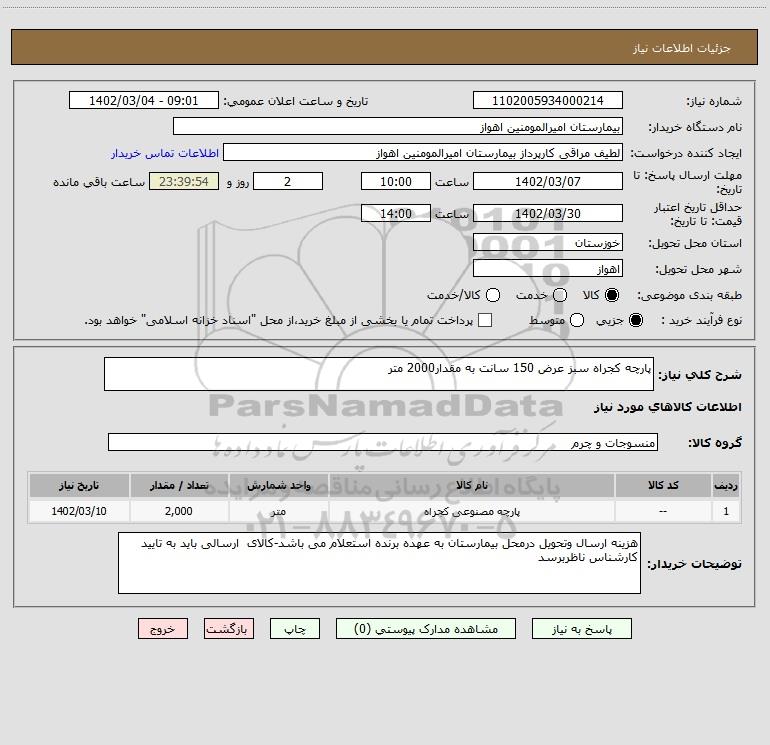The height and width of the screenshot is (745, 770).
Task: Click the delivery city field اهواز
Action: [x=548, y=268]
